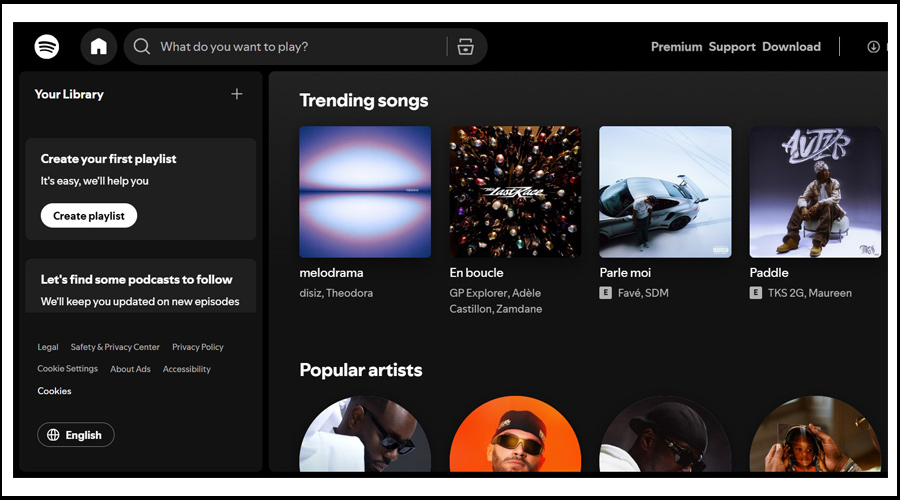Open the Browse icon in search bar
This screenshot has height=500, width=900.
465,47
